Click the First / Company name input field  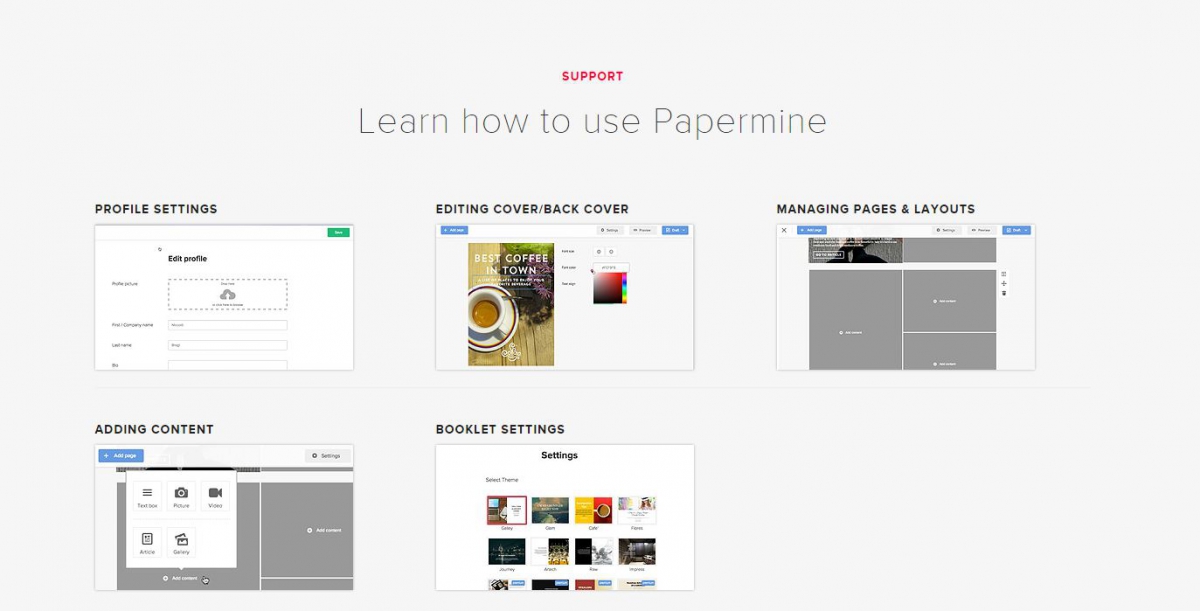(227, 325)
